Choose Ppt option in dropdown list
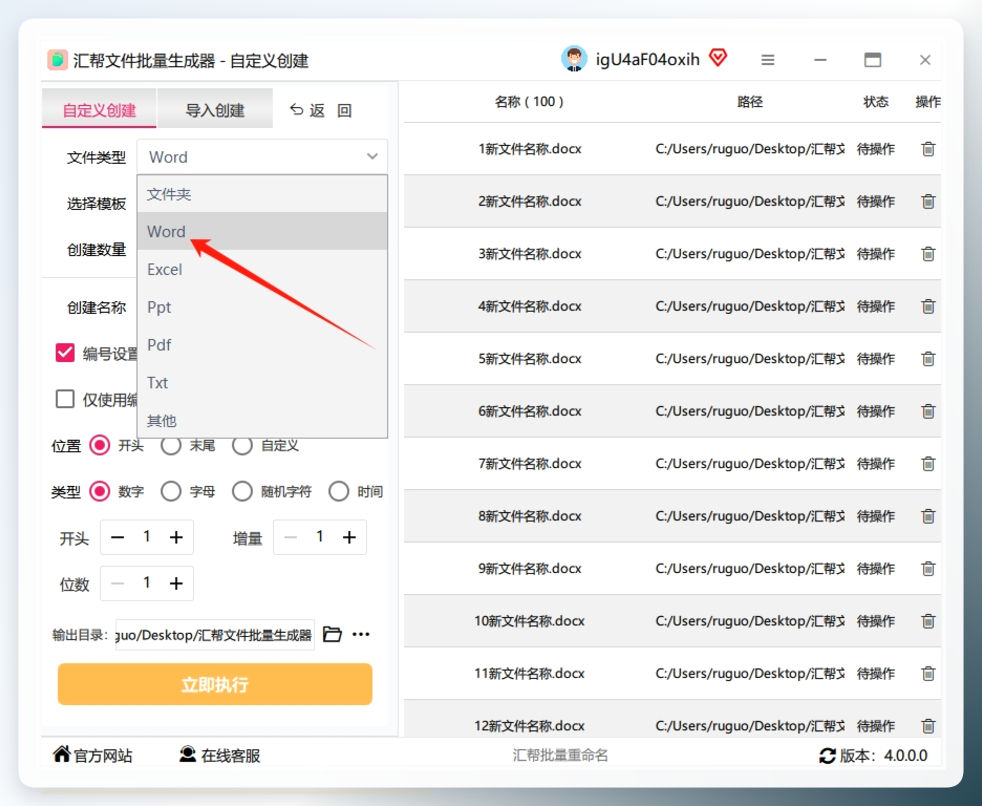982x806 pixels. (262, 307)
